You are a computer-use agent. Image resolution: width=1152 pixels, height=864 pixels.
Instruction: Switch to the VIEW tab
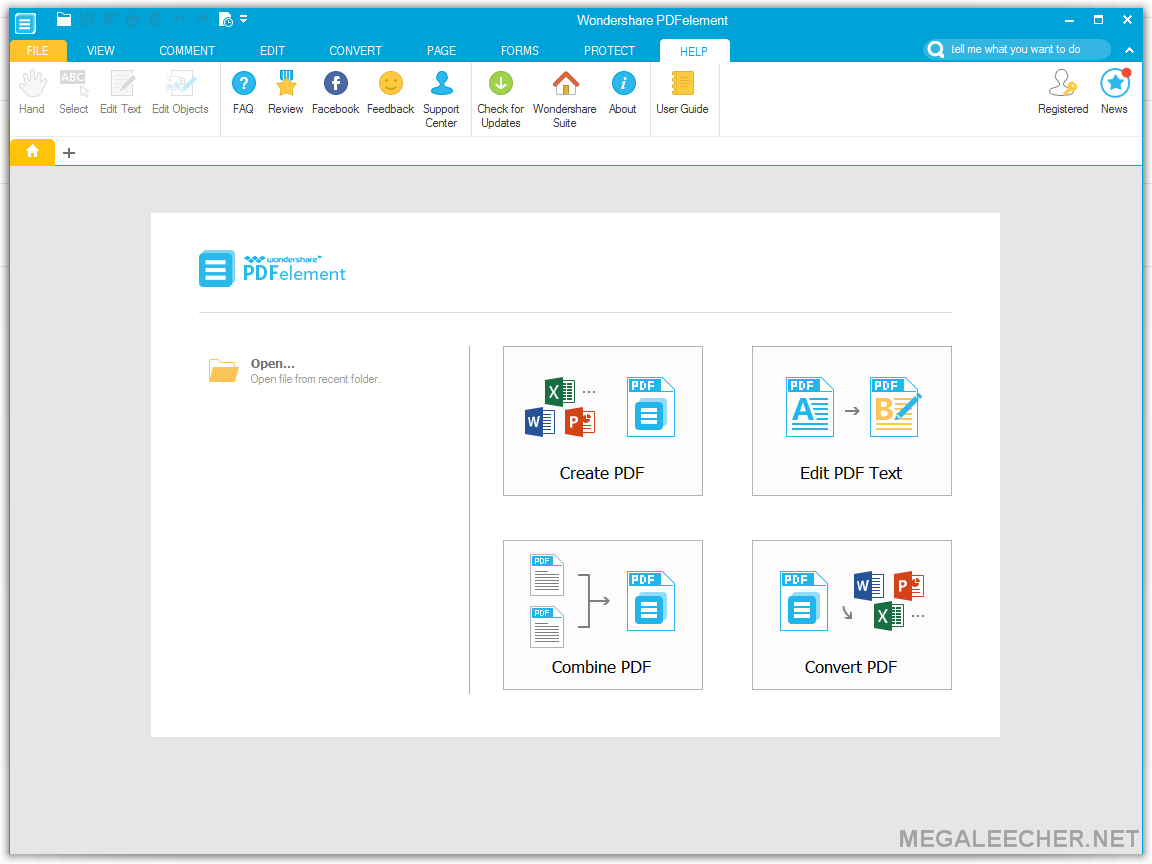pos(101,51)
